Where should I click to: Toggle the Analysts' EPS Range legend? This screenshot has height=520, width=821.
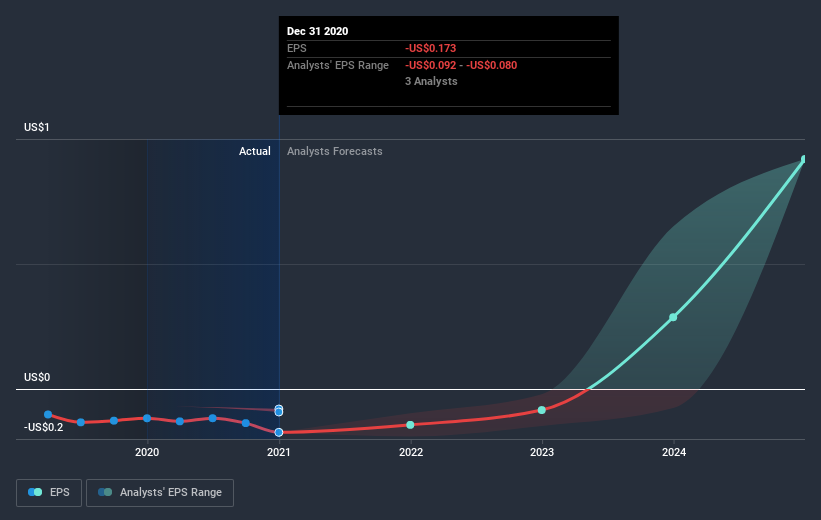(x=160, y=492)
